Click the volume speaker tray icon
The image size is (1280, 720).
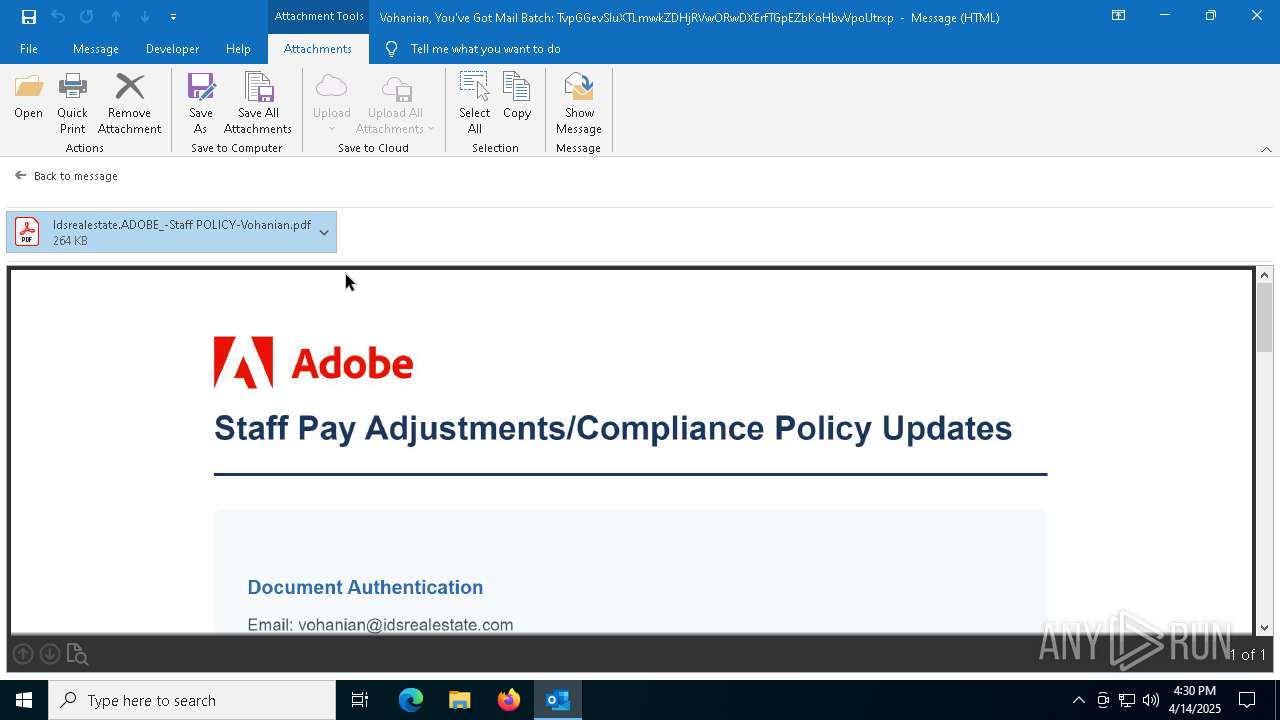tap(1151, 700)
